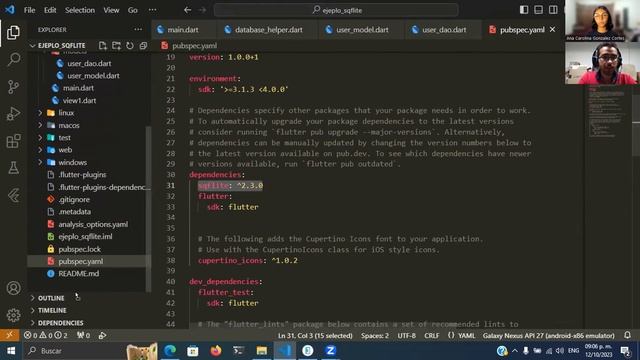
Task: Open the Manage gear settings
Action: 13,315
